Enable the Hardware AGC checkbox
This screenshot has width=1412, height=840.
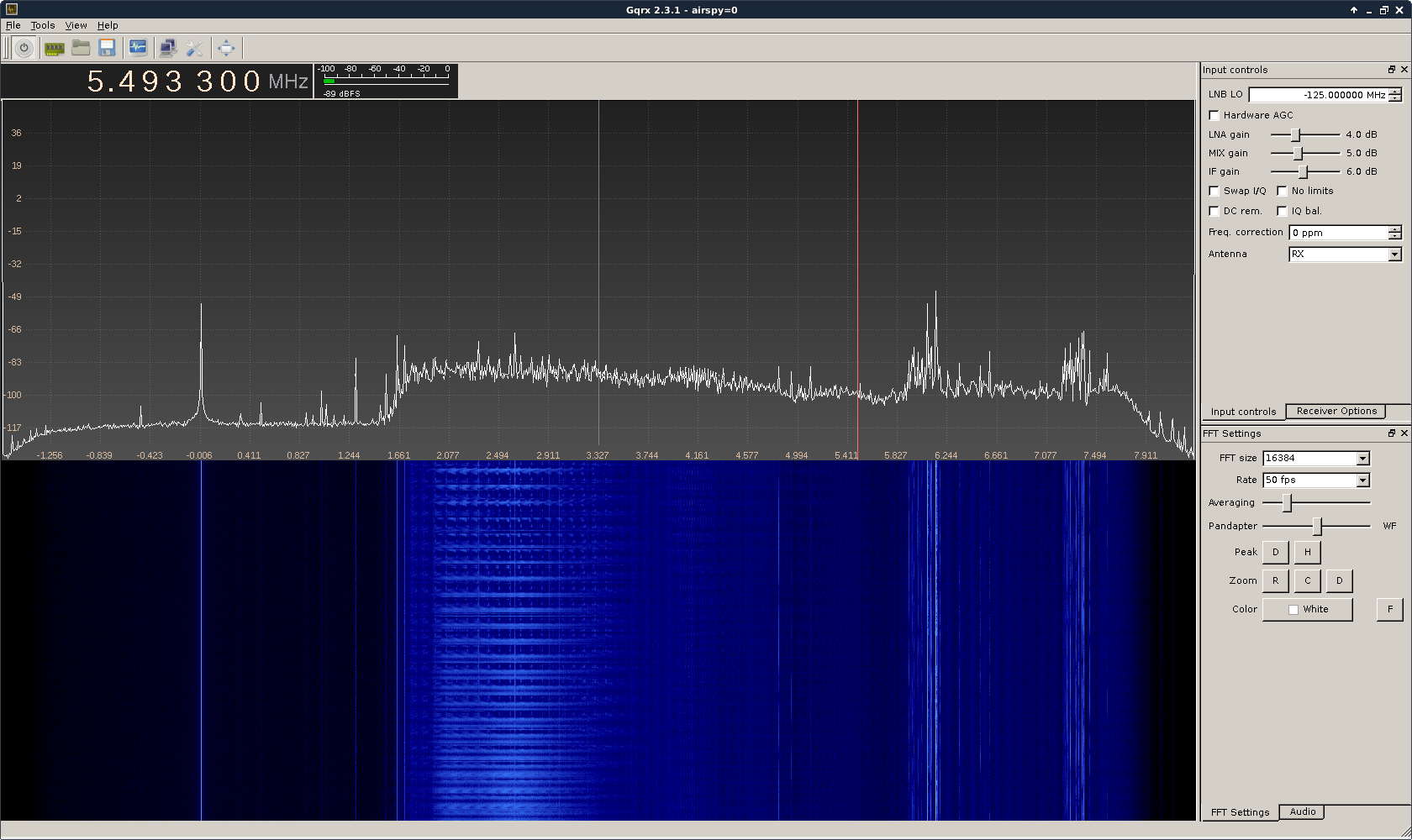pyautogui.click(x=1214, y=115)
